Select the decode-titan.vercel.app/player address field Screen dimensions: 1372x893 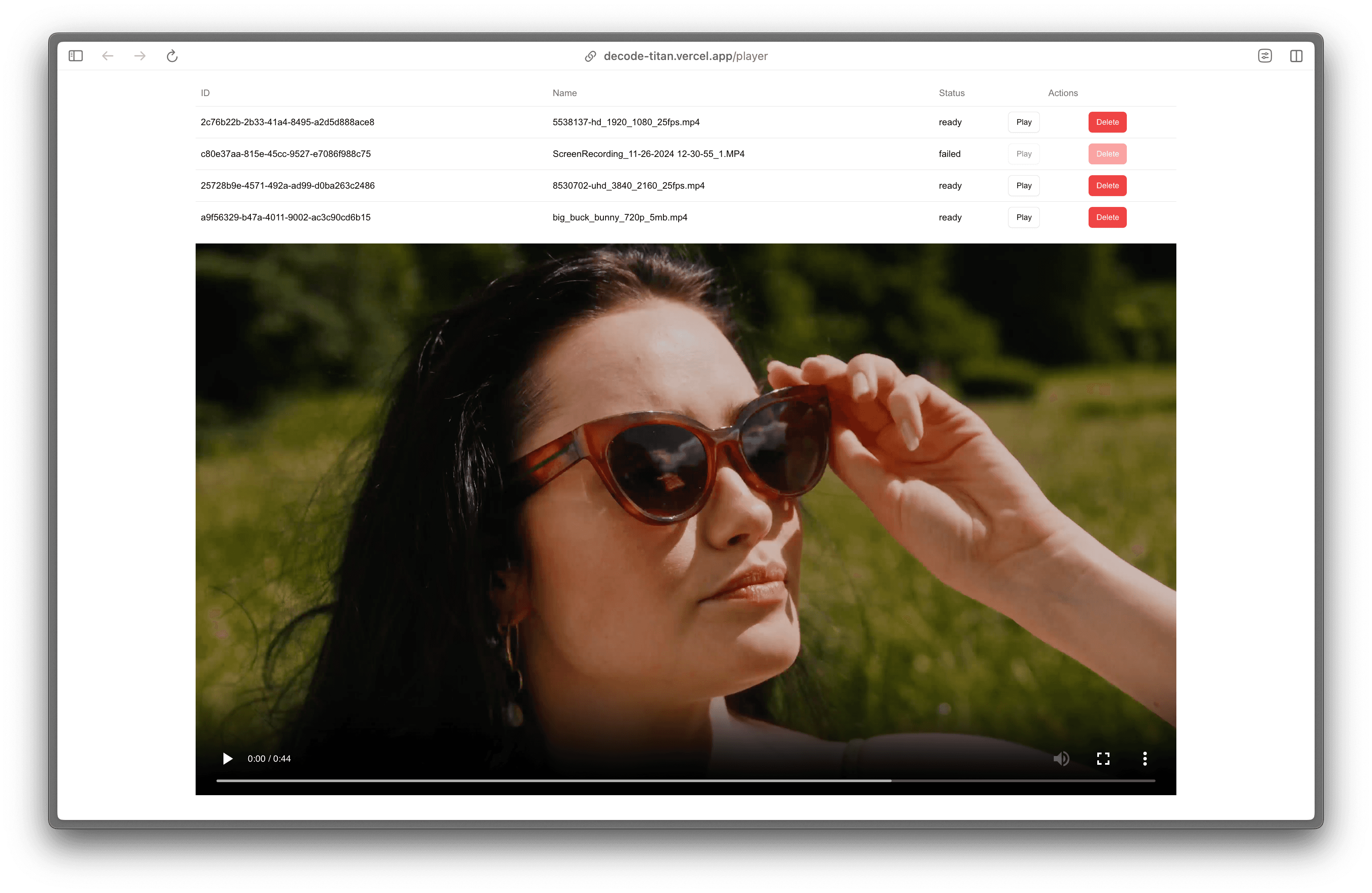pos(686,56)
